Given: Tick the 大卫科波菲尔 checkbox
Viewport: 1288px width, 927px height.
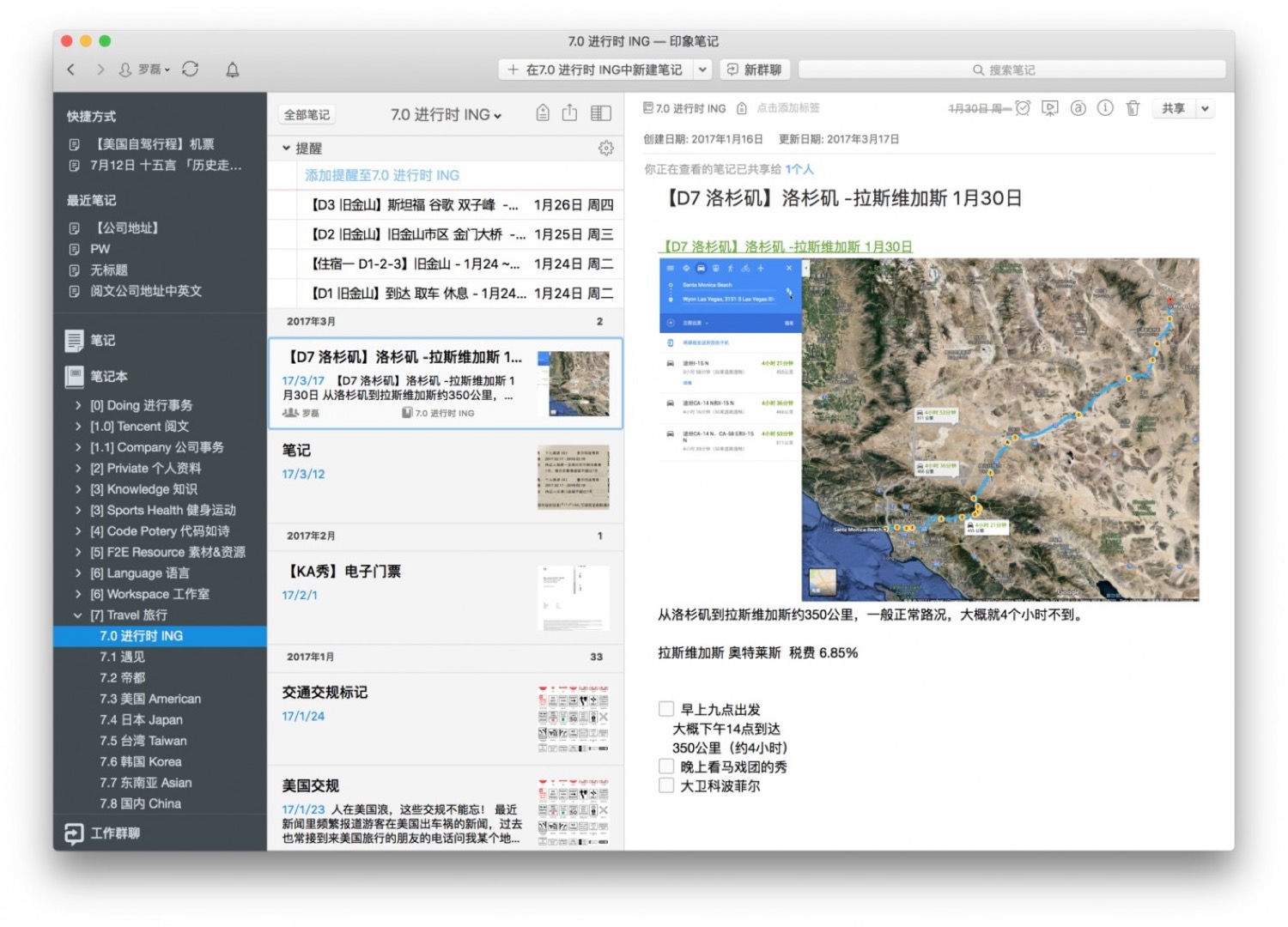Looking at the screenshot, I should point(666,785).
